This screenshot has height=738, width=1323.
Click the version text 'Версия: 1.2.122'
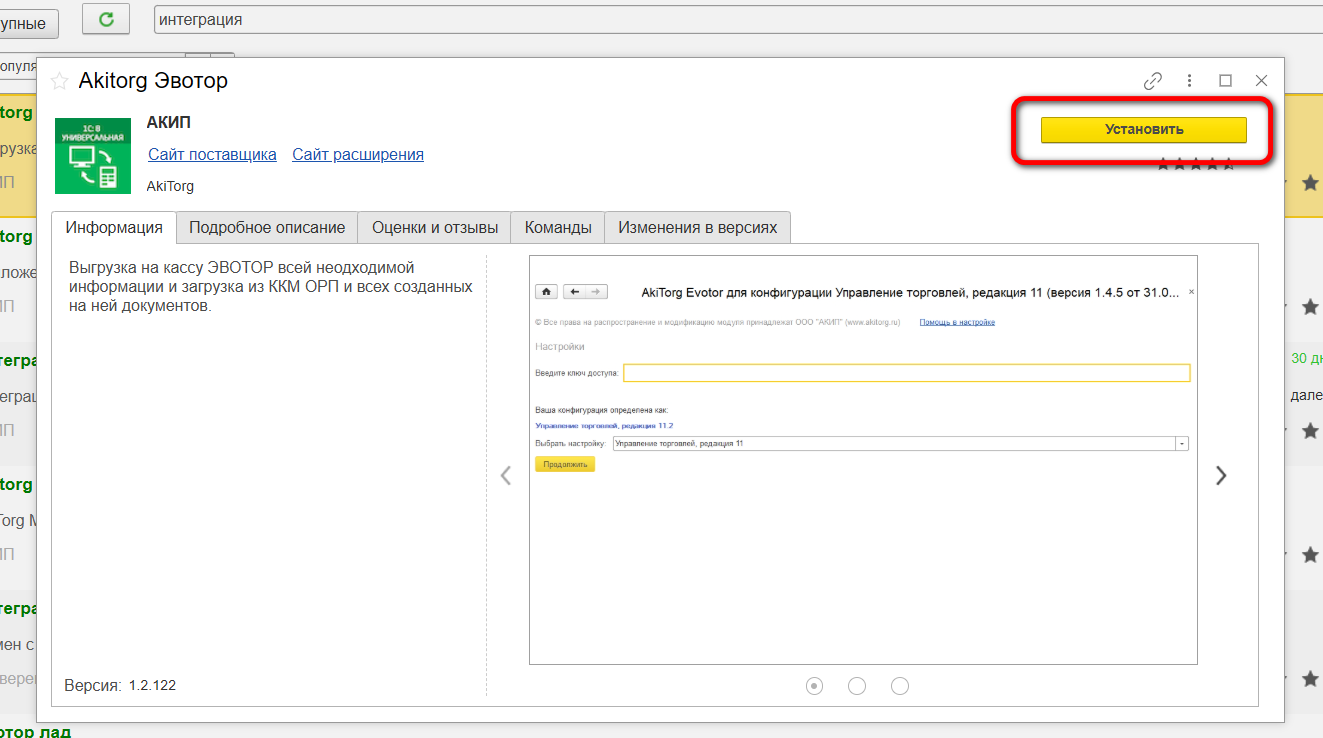[120, 686]
